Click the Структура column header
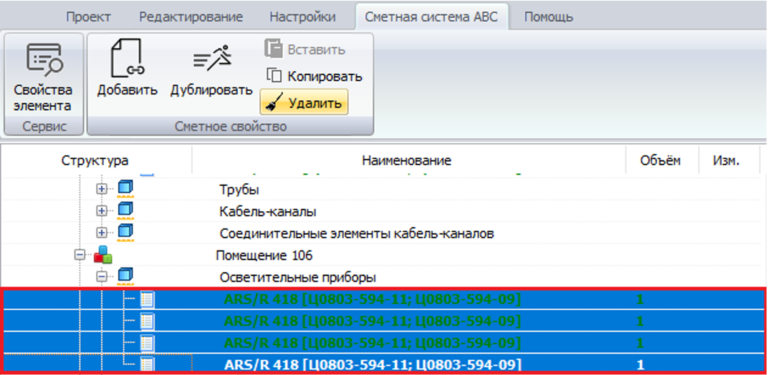The width and height of the screenshot is (768, 375). tap(95, 161)
